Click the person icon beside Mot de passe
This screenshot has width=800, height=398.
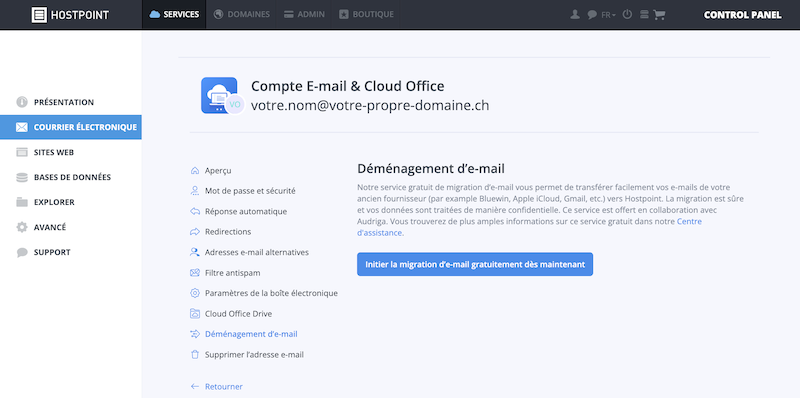pyautogui.click(x=194, y=191)
